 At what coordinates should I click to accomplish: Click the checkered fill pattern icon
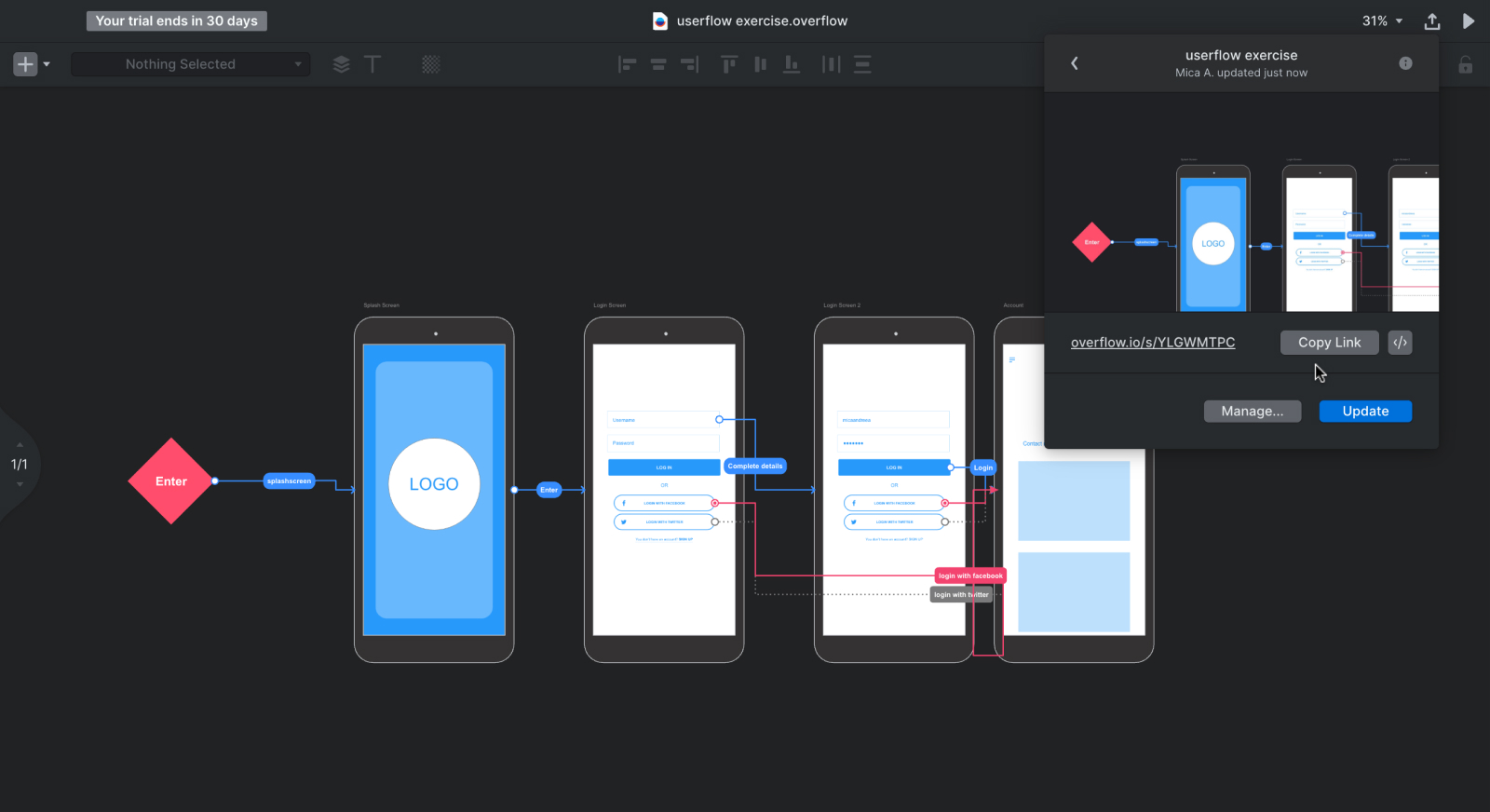click(x=431, y=64)
